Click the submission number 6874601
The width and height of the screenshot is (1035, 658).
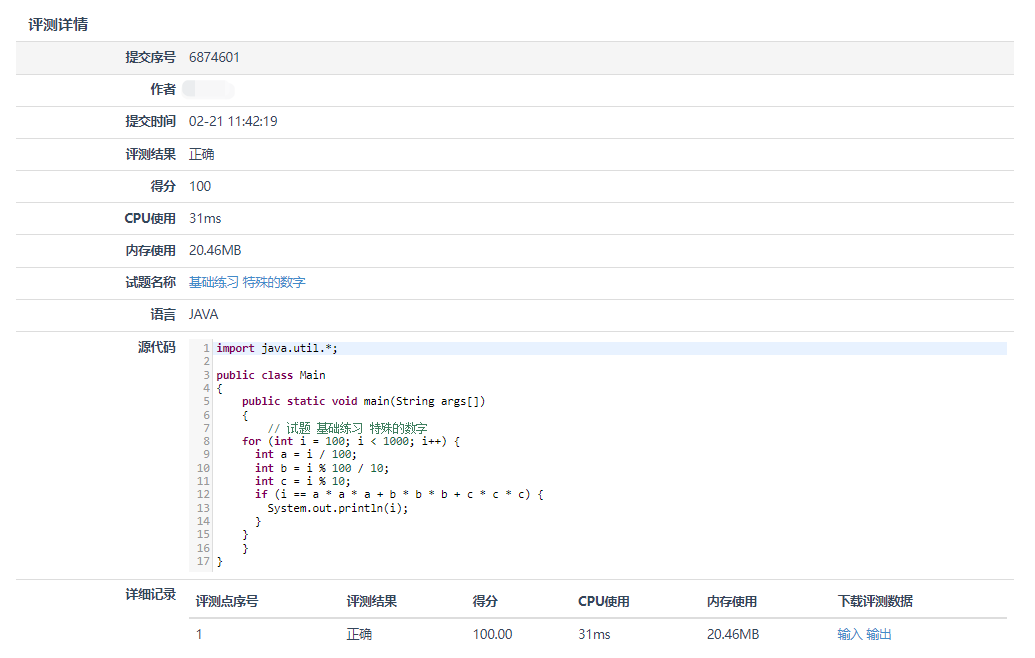(214, 58)
